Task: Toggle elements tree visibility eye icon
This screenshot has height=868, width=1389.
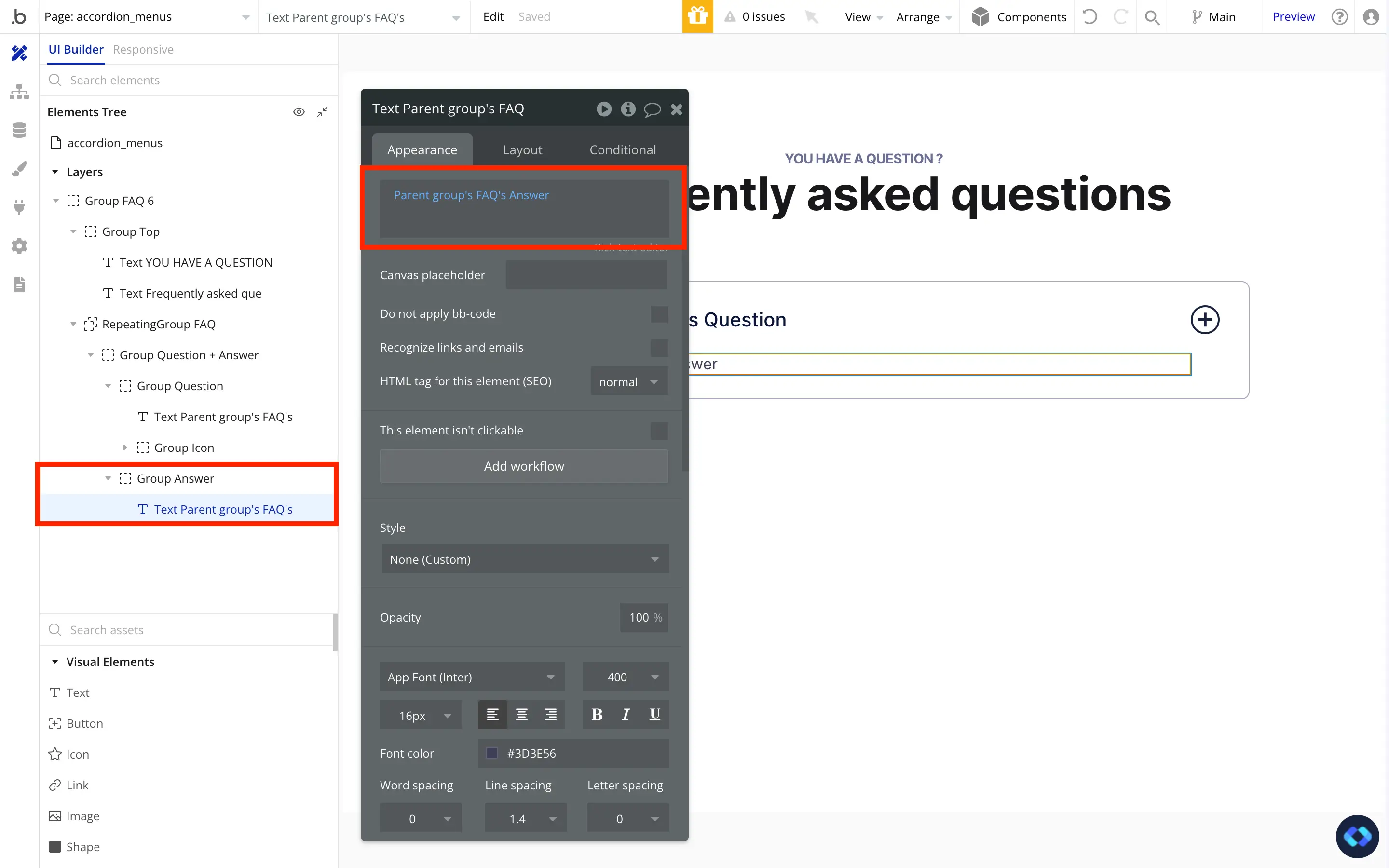Action: tap(299, 112)
